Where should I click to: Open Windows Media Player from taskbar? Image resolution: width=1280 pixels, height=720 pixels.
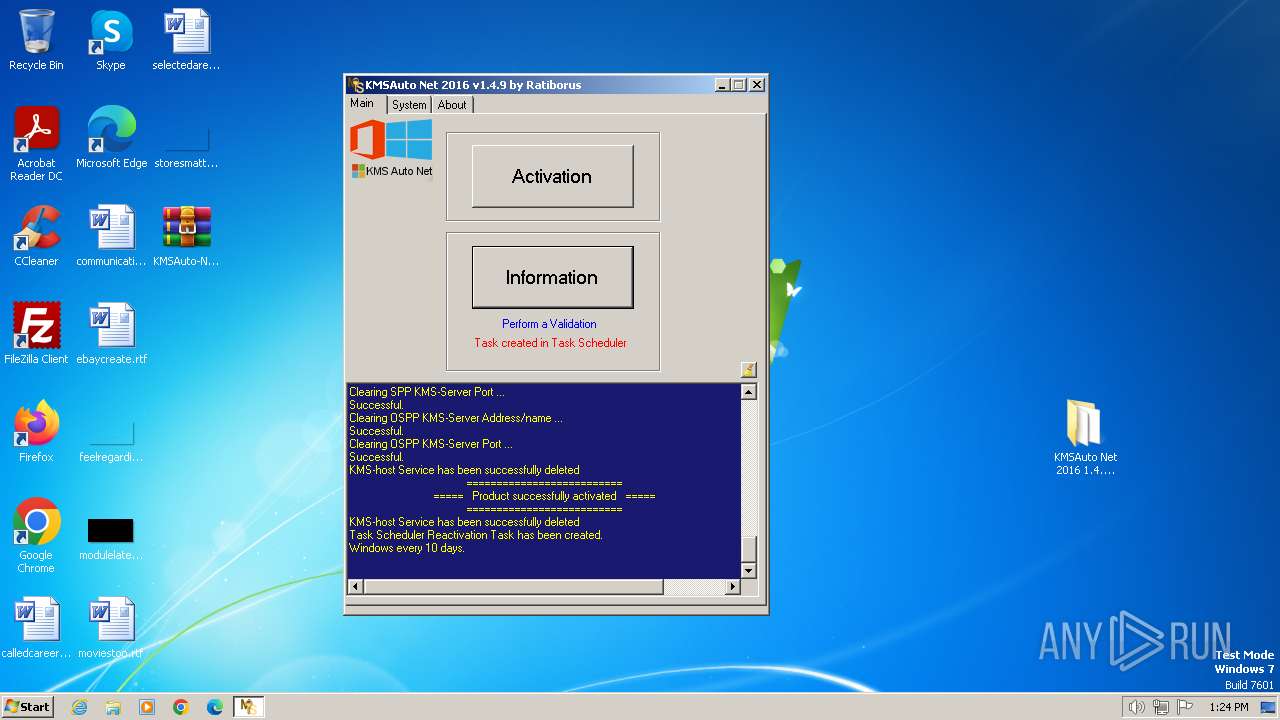(147, 707)
